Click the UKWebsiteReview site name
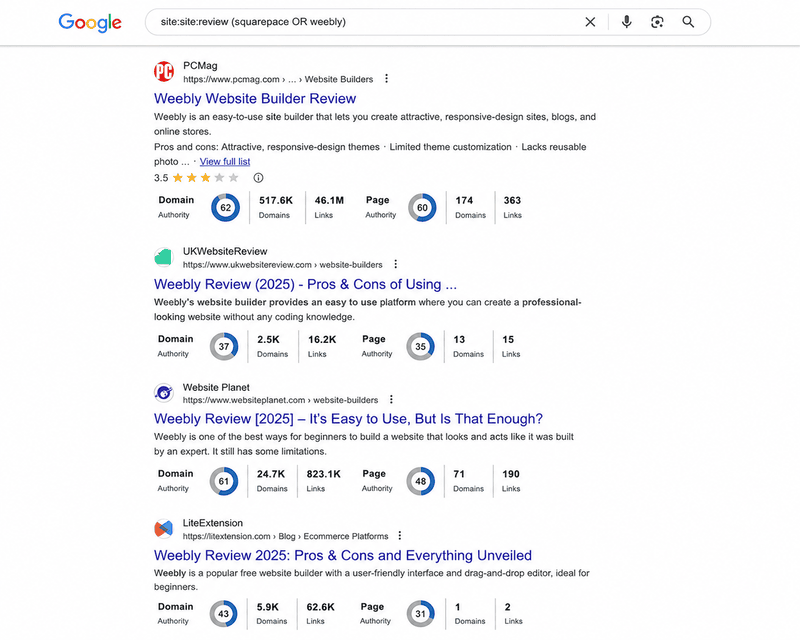This screenshot has width=800, height=640. (225, 252)
